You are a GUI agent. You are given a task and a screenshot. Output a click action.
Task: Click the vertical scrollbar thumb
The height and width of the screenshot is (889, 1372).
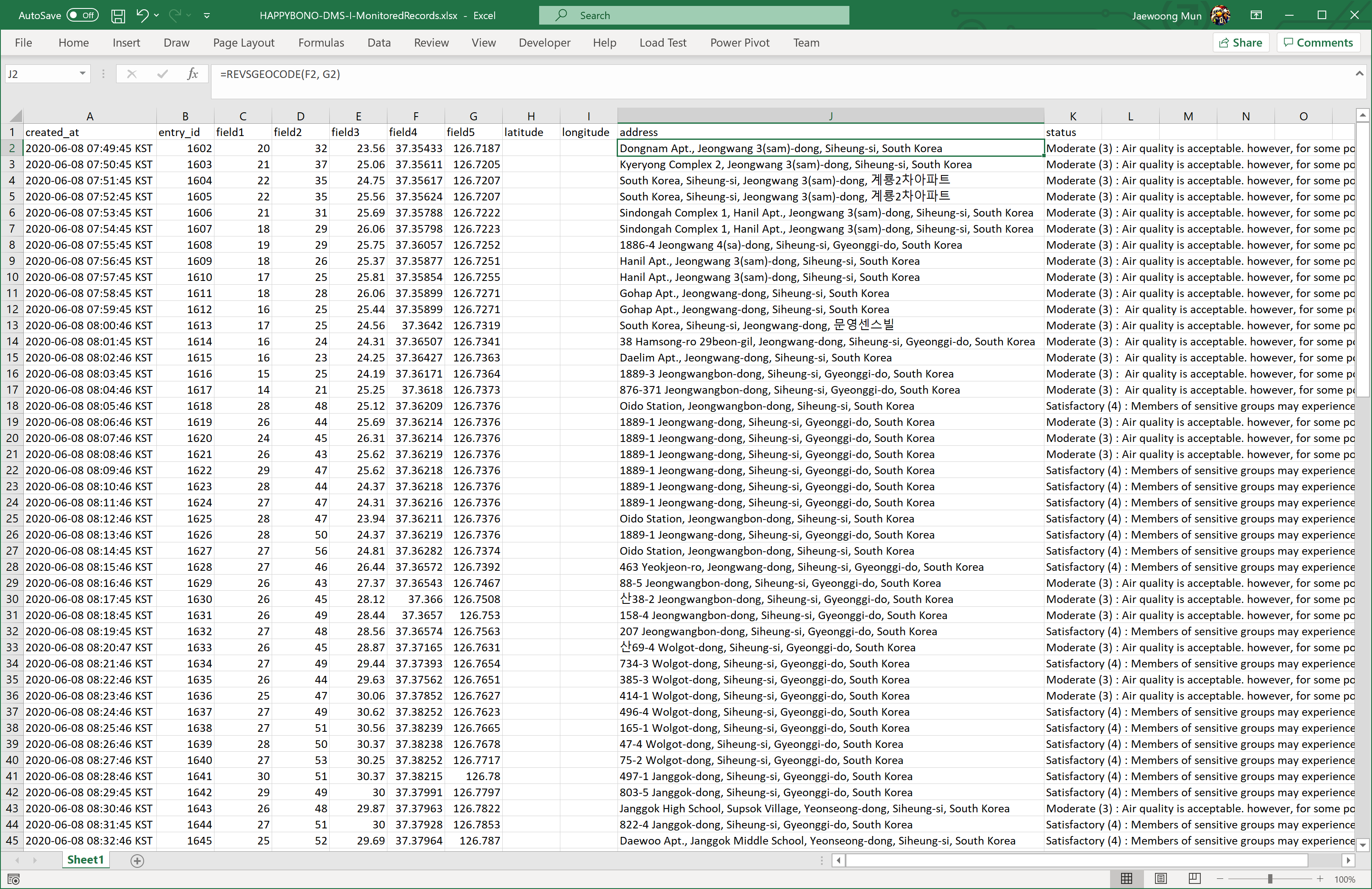[x=1362, y=259]
